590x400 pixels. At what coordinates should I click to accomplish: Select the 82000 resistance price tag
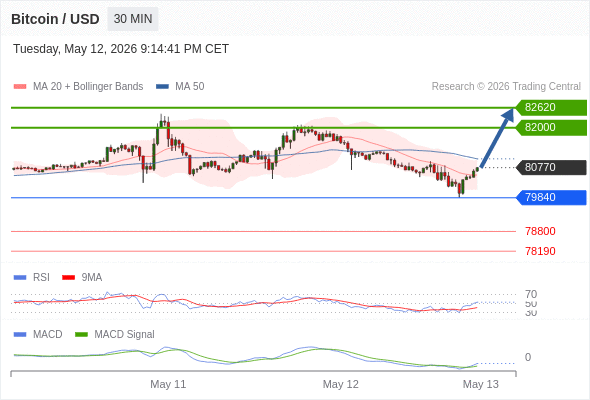click(x=551, y=128)
